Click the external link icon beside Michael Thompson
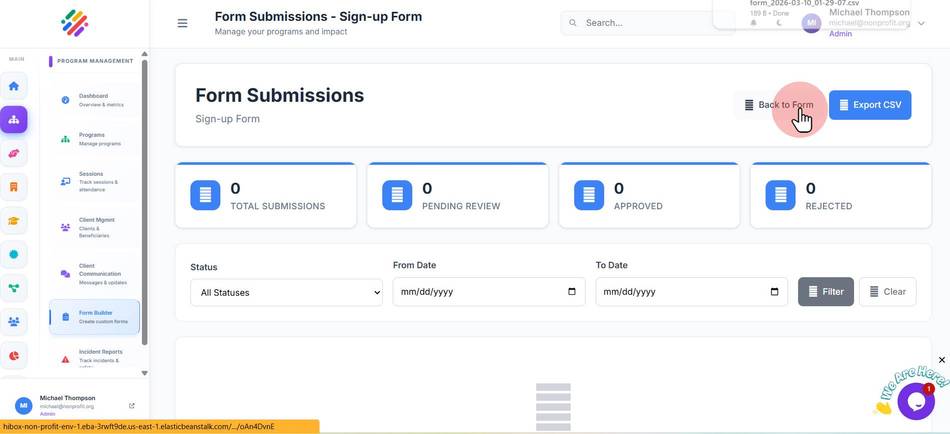This screenshot has height=434, width=950. pos(132,406)
